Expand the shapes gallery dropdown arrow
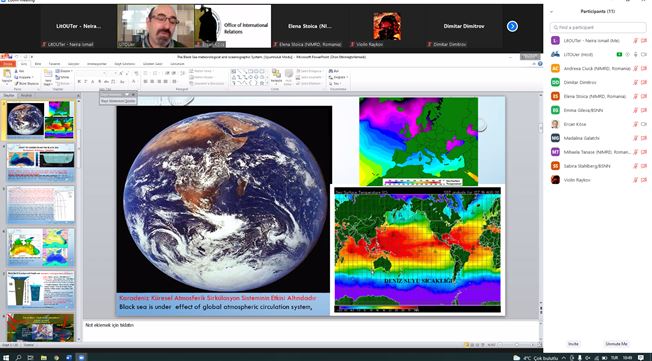 [267, 83]
